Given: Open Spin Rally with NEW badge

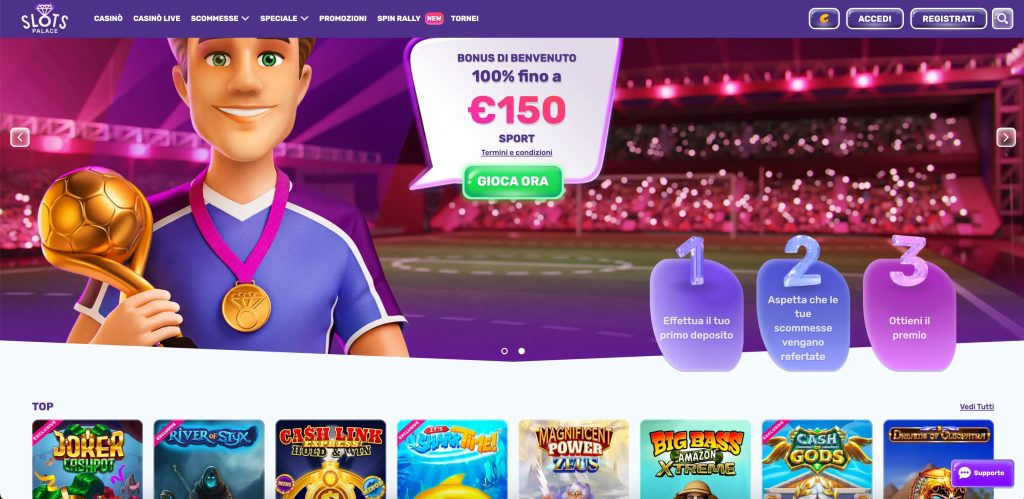Looking at the screenshot, I should pyautogui.click(x=410, y=18).
